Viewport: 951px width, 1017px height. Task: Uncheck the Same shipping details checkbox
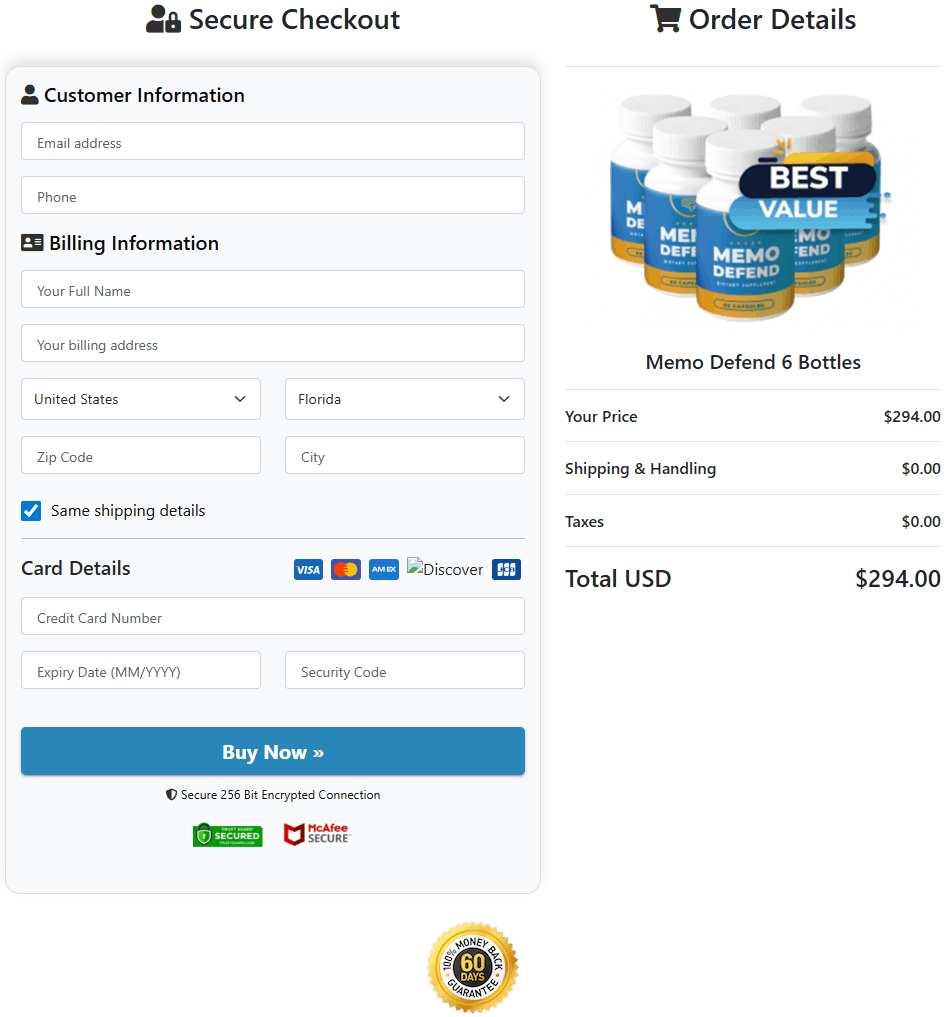pos(31,510)
